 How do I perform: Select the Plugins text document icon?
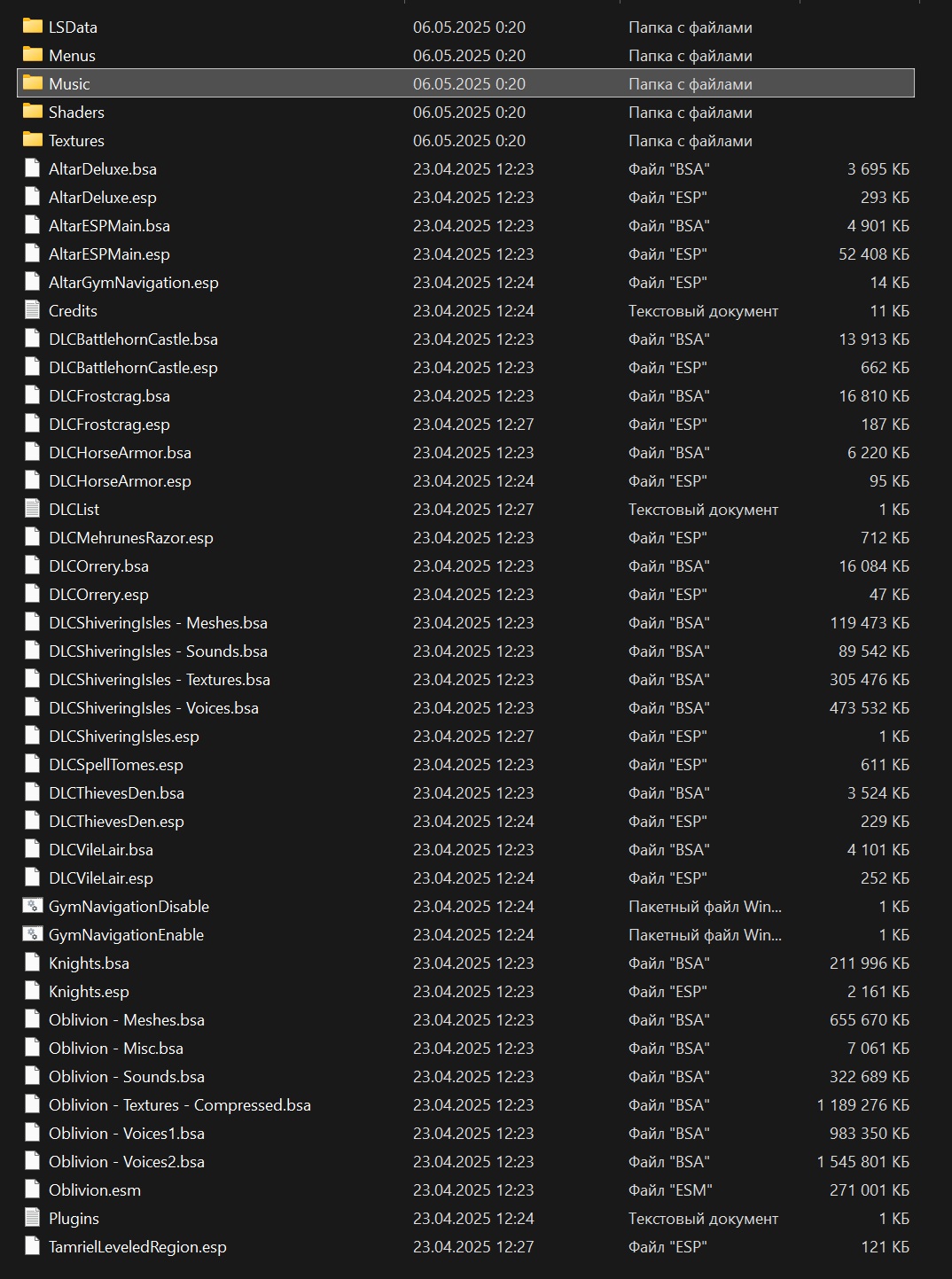pos(33,1218)
